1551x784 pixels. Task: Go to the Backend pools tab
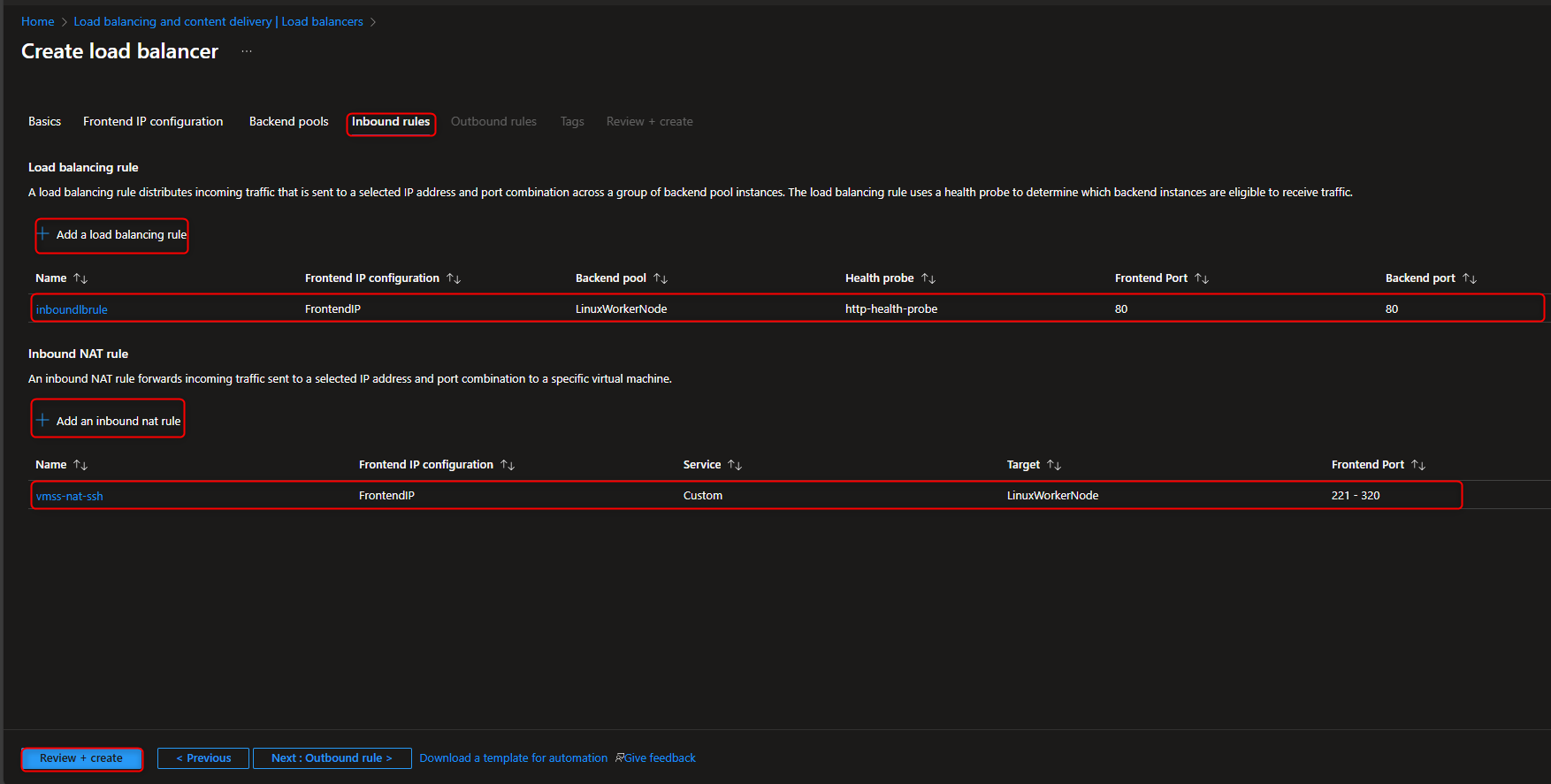tap(288, 122)
